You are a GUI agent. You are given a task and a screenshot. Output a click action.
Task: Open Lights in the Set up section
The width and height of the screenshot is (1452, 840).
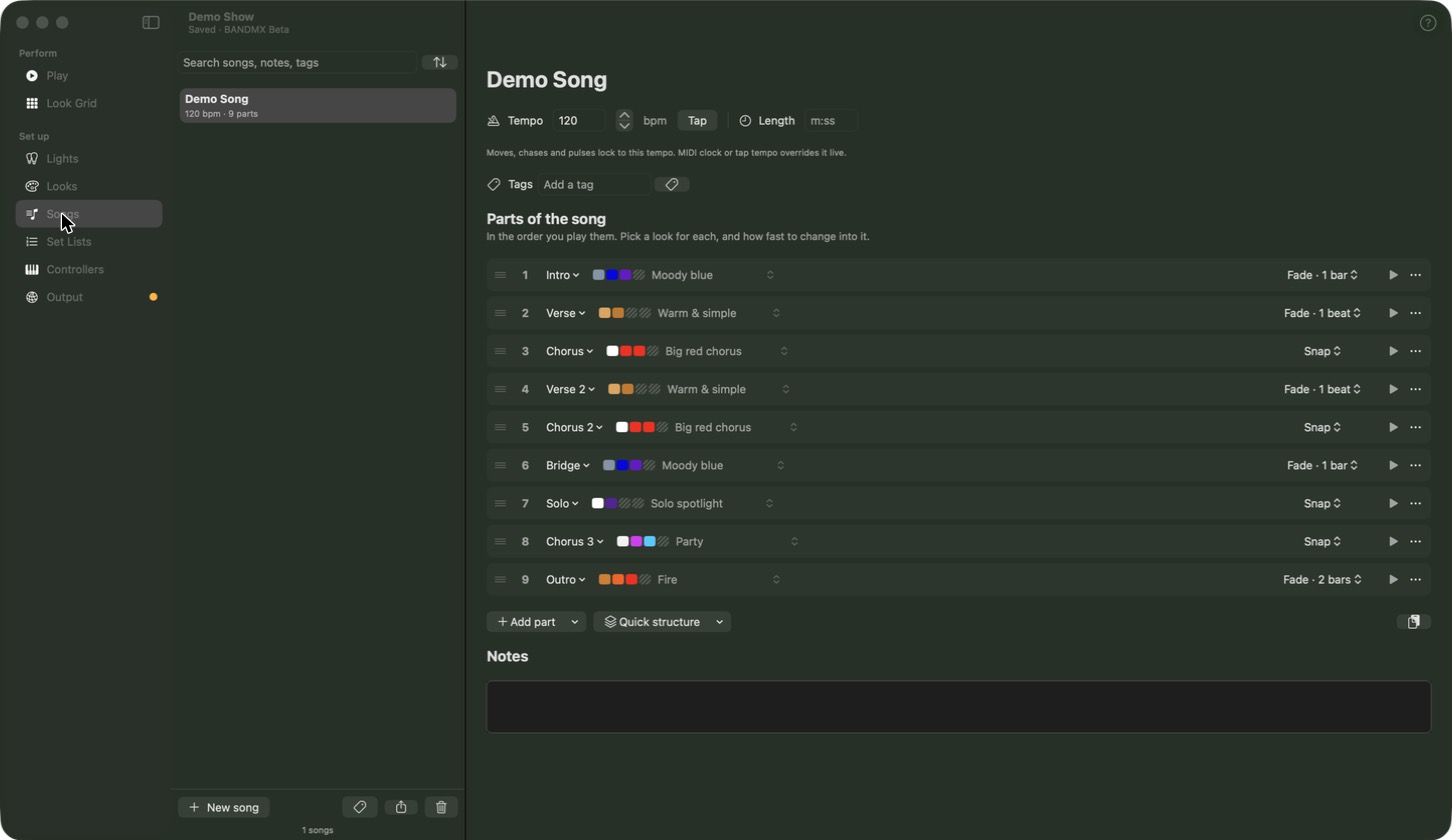[x=89, y=158]
